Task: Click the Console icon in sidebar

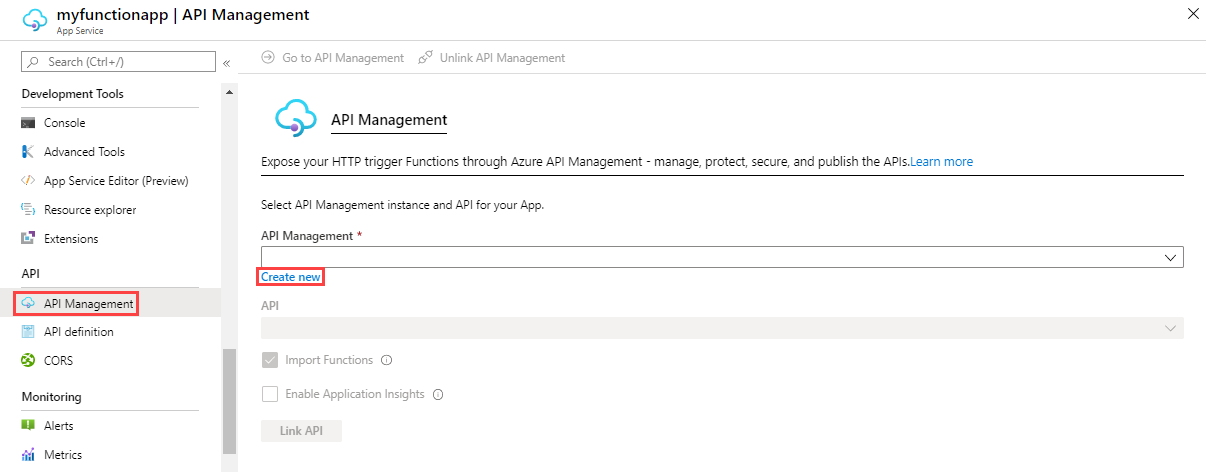Action: (x=28, y=123)
